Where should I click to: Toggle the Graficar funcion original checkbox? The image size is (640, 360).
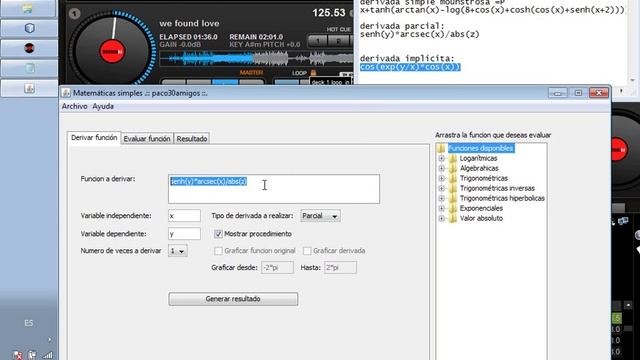pos(218,251)
